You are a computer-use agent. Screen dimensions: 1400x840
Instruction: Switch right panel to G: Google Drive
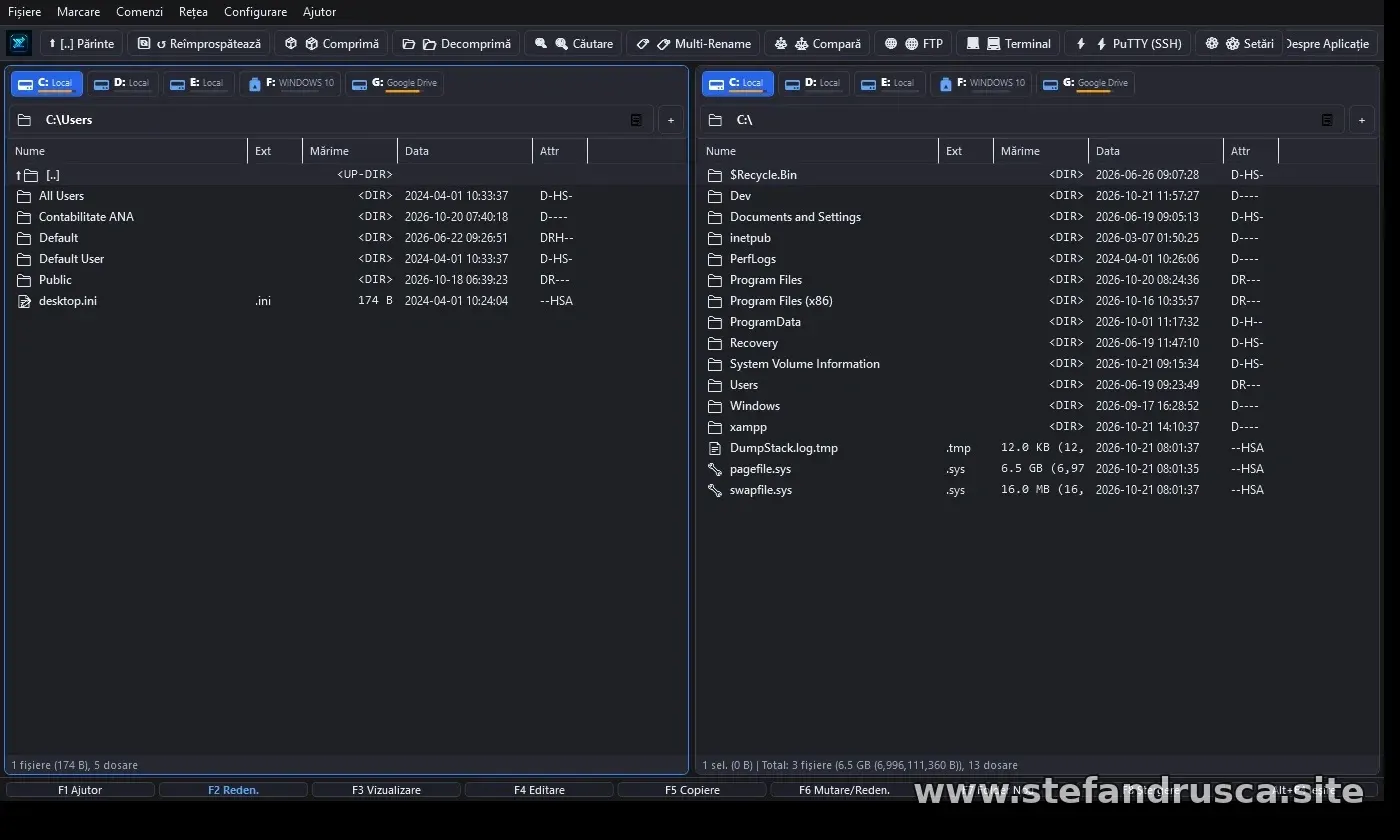click(x=1086, y=84)
